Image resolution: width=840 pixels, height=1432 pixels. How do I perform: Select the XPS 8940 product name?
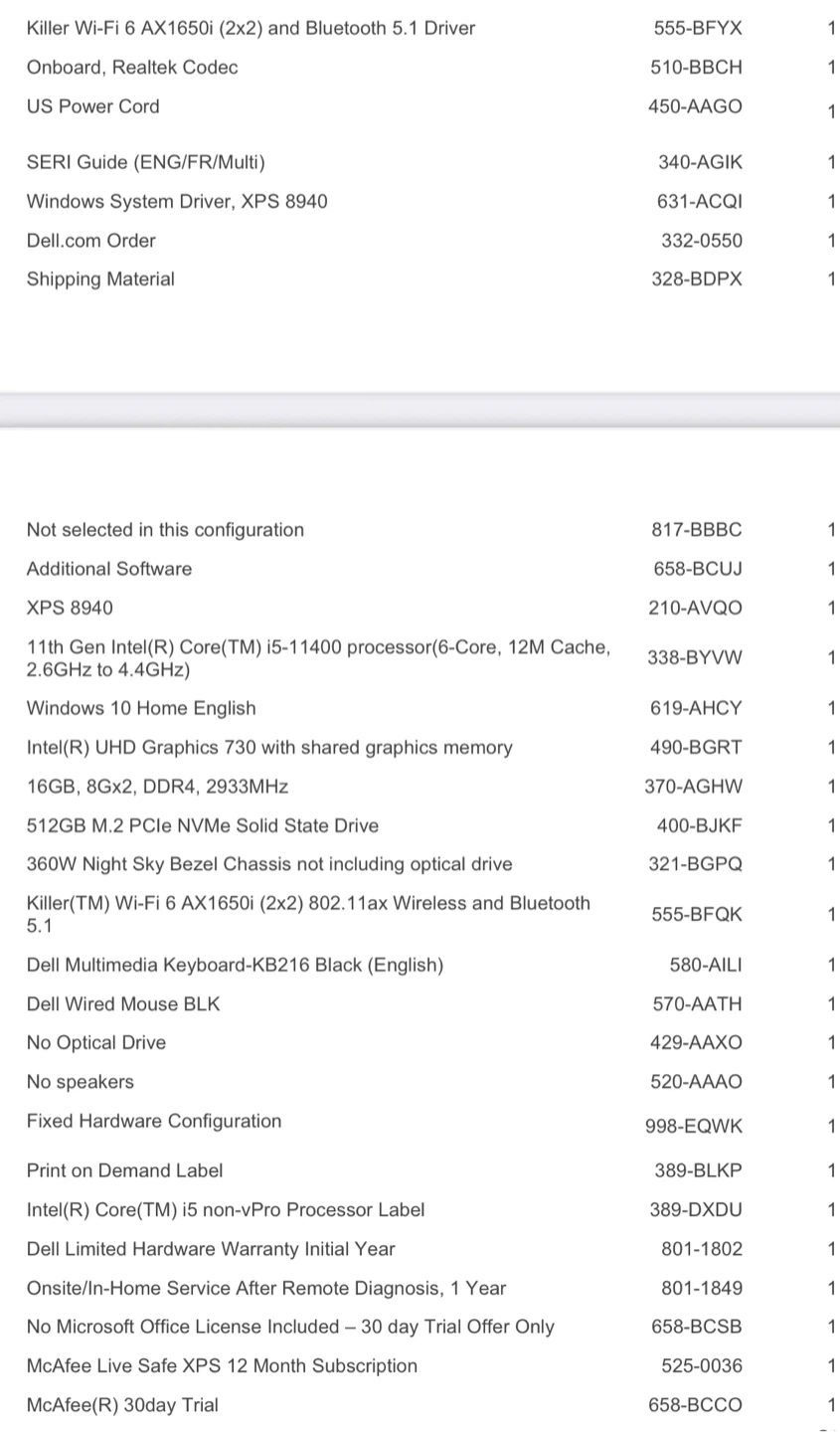tap(70, 608)
